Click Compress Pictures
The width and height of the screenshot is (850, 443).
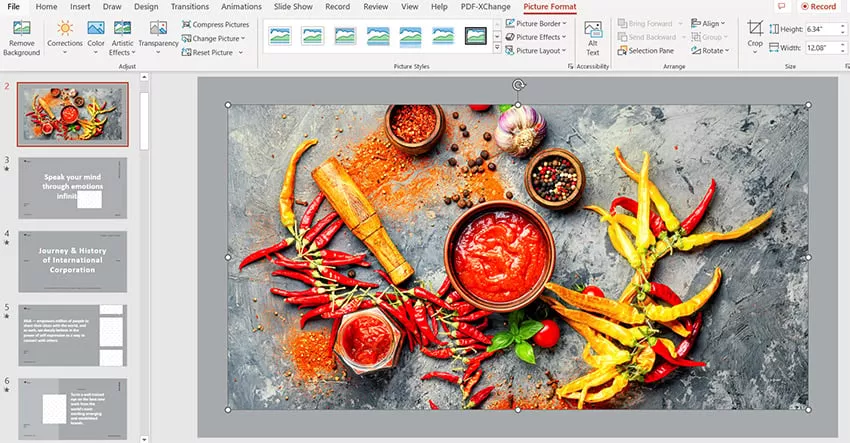pyautogui.click(x=216, y=24)
